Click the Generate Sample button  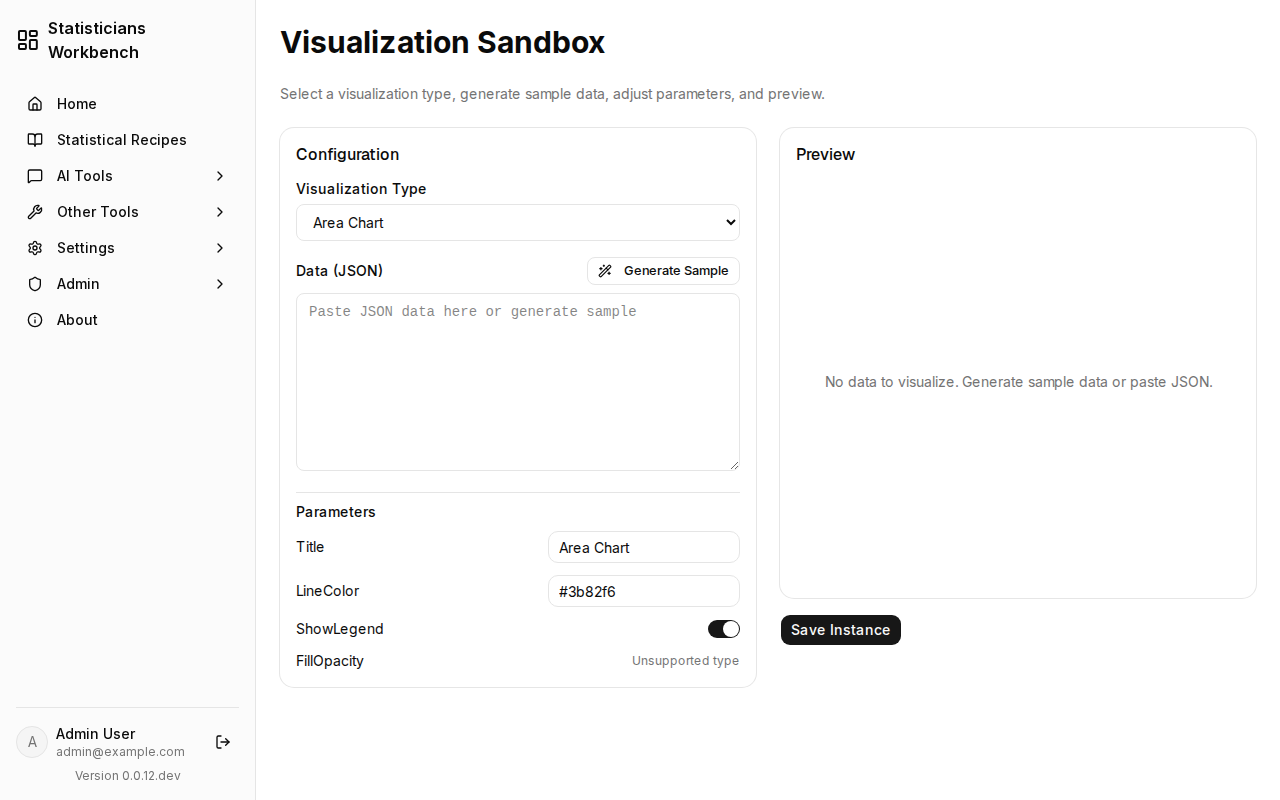(x=663, y=271)
